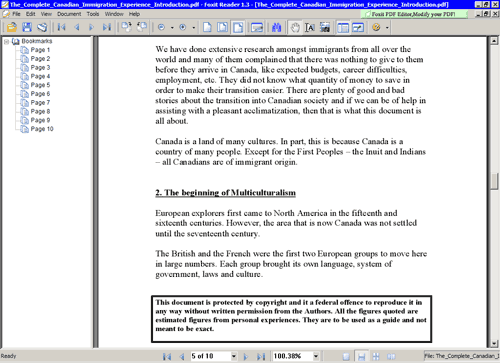The image size is (500, 363).
Task: Click the vertical scrollbar thumb
Action: (494, 181)
